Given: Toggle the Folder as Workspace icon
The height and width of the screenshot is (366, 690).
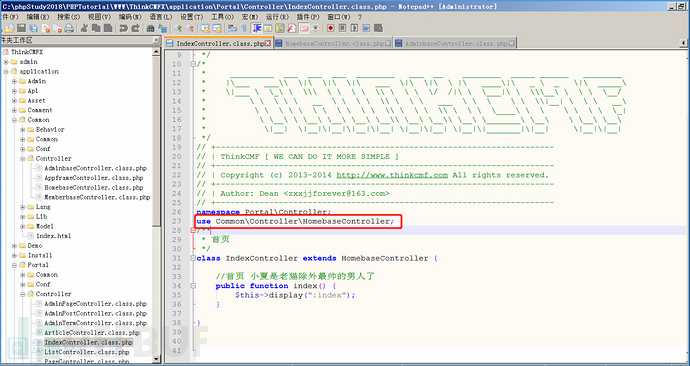Looking at the screenshot, I should [x=304, y=28].
